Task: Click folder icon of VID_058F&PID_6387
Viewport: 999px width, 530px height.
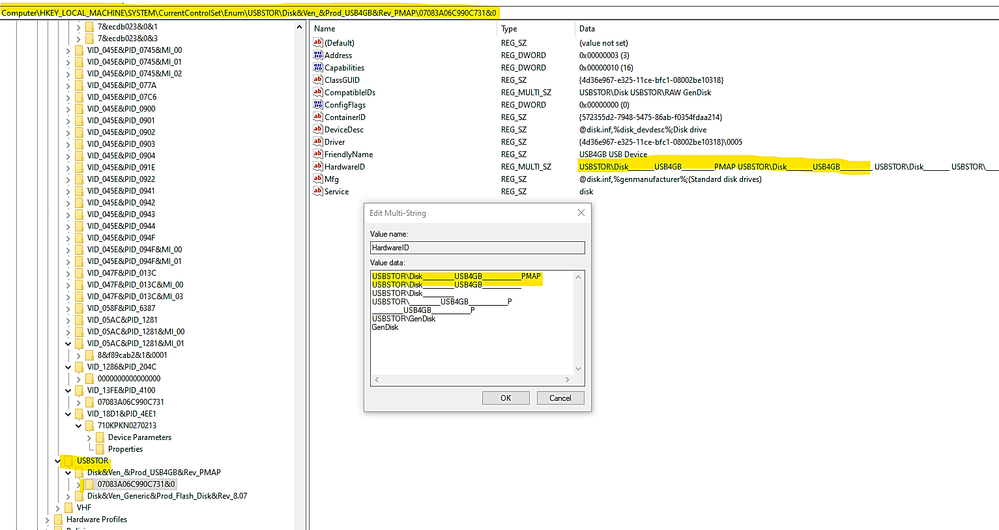Action: pyautogui.click(x=79, y=308)
